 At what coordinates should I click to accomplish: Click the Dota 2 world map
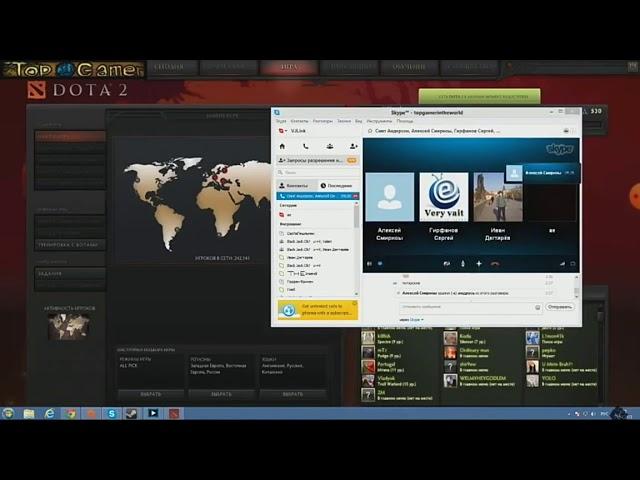click(196, 204)
